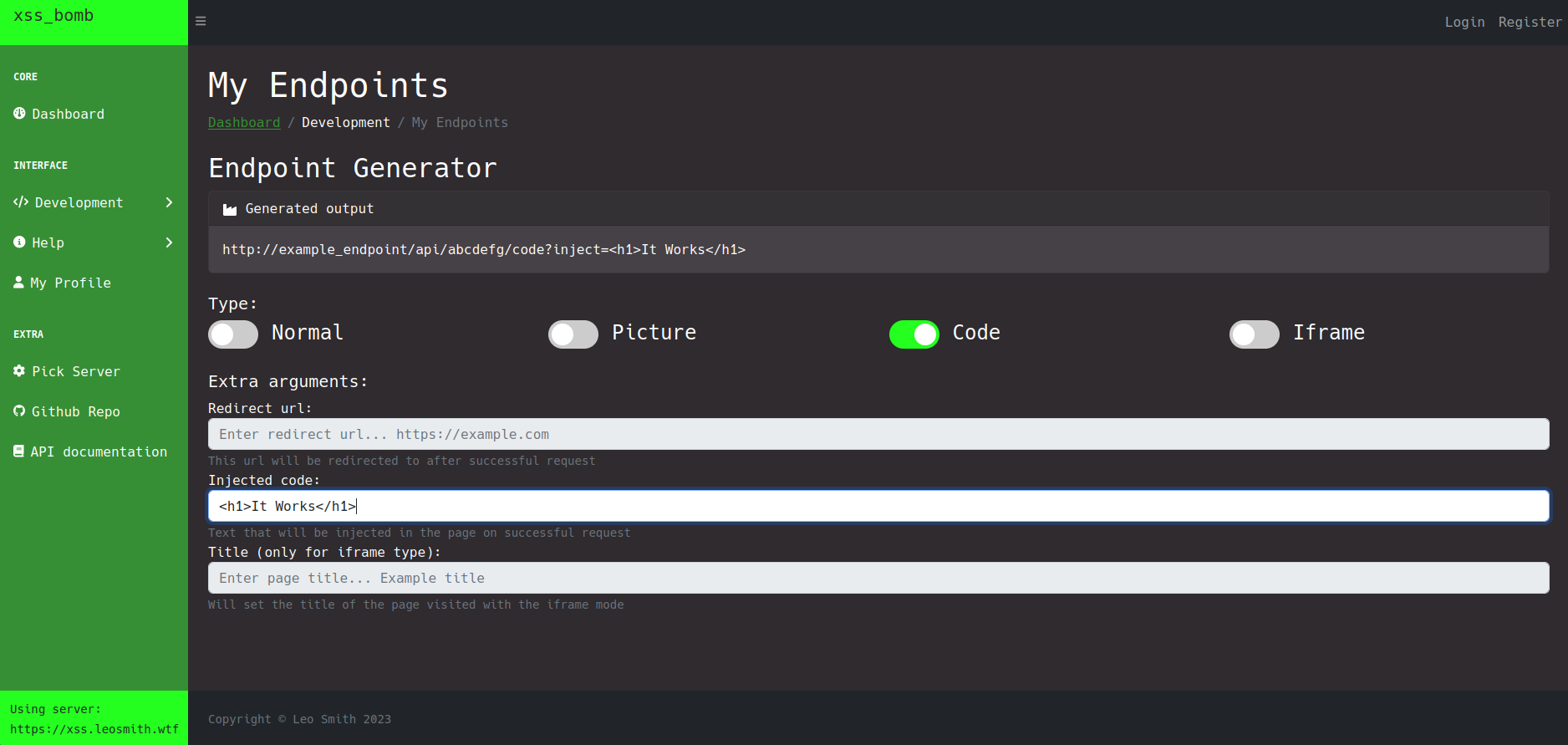Click the Github Repo octocat icon

tap(19, 411)
